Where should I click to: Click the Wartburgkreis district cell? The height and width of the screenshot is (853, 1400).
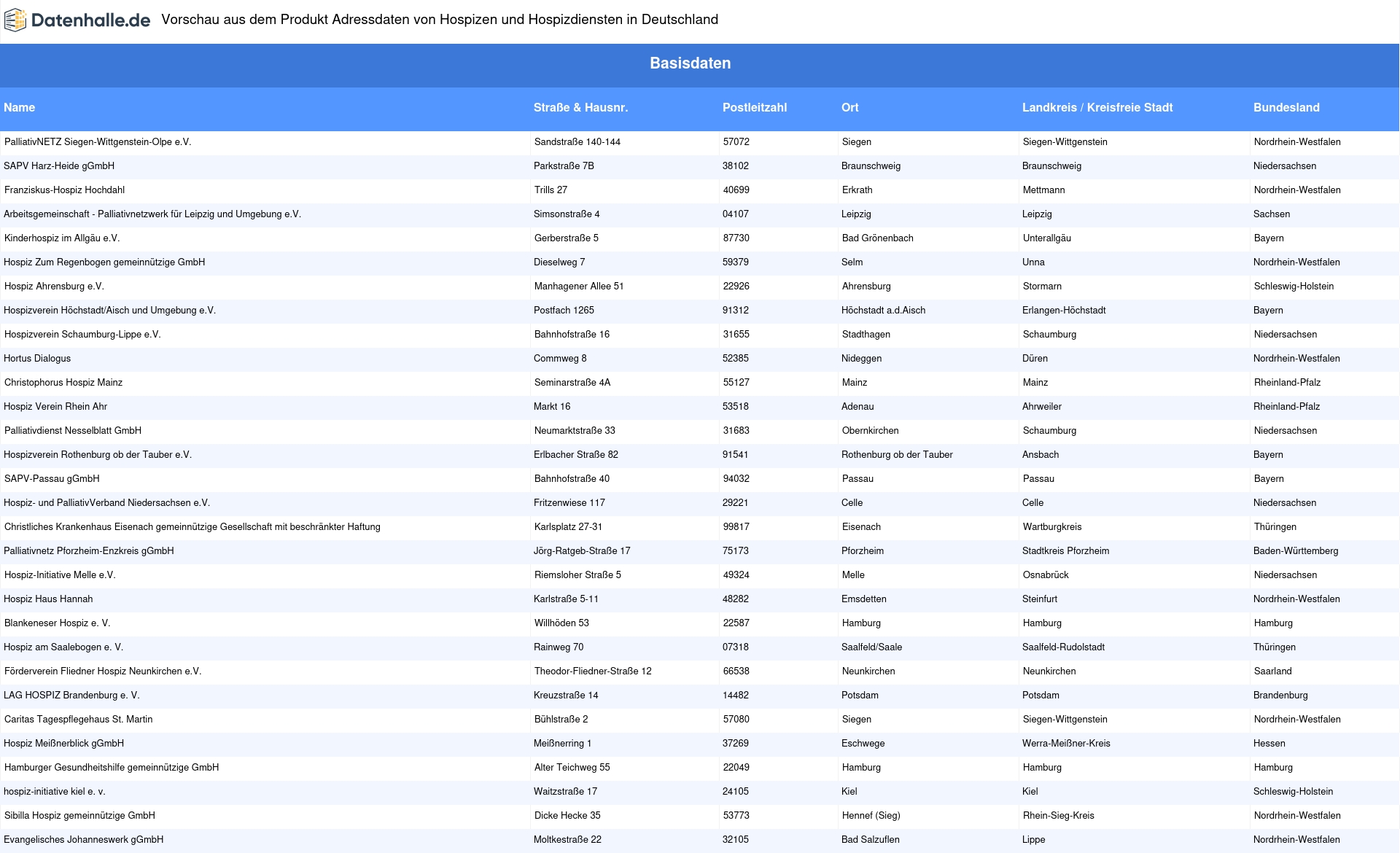(x=1051, y=527)
